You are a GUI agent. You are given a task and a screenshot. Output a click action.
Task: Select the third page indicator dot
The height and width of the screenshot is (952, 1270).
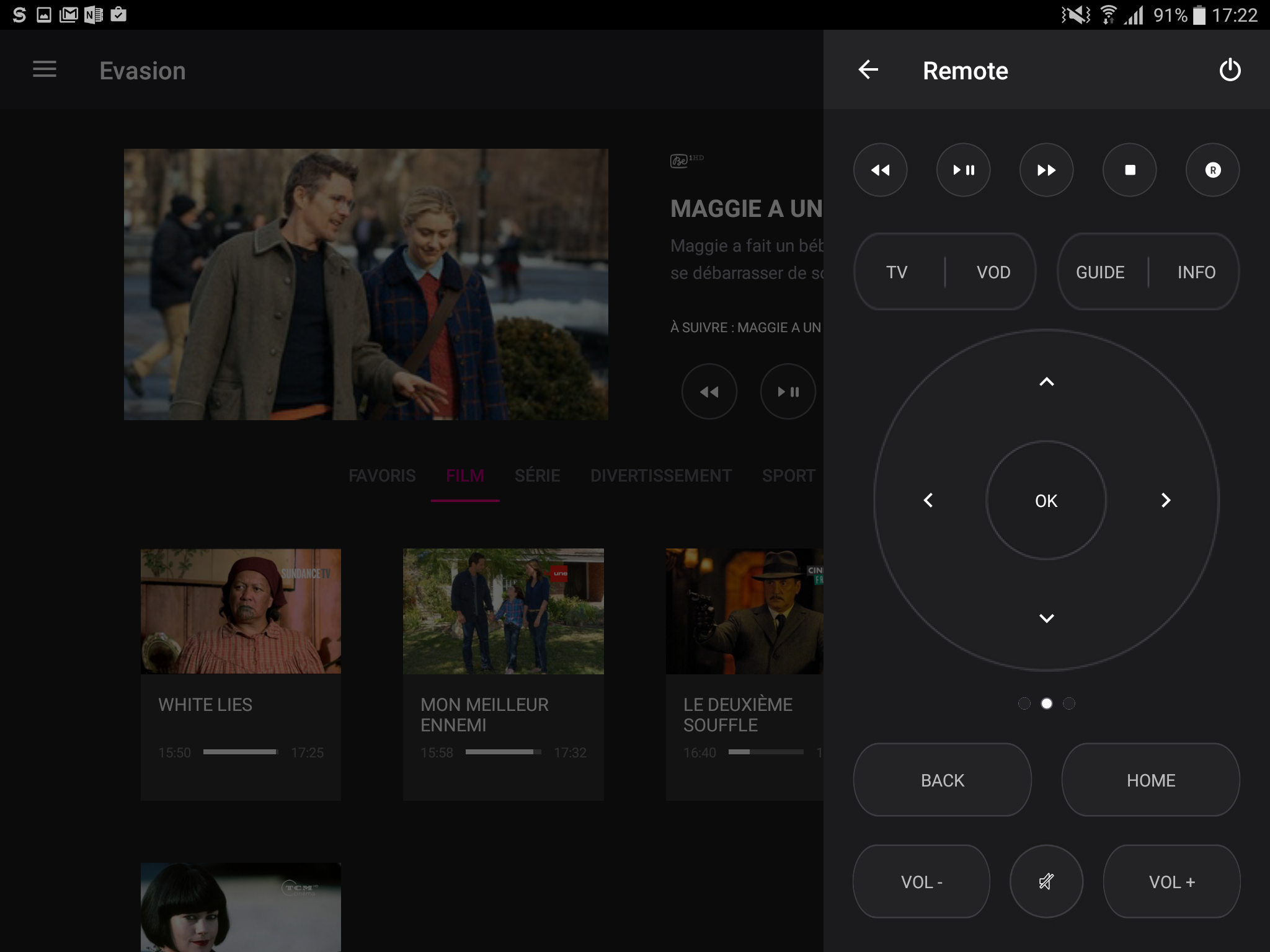[x=1069, y=703]
